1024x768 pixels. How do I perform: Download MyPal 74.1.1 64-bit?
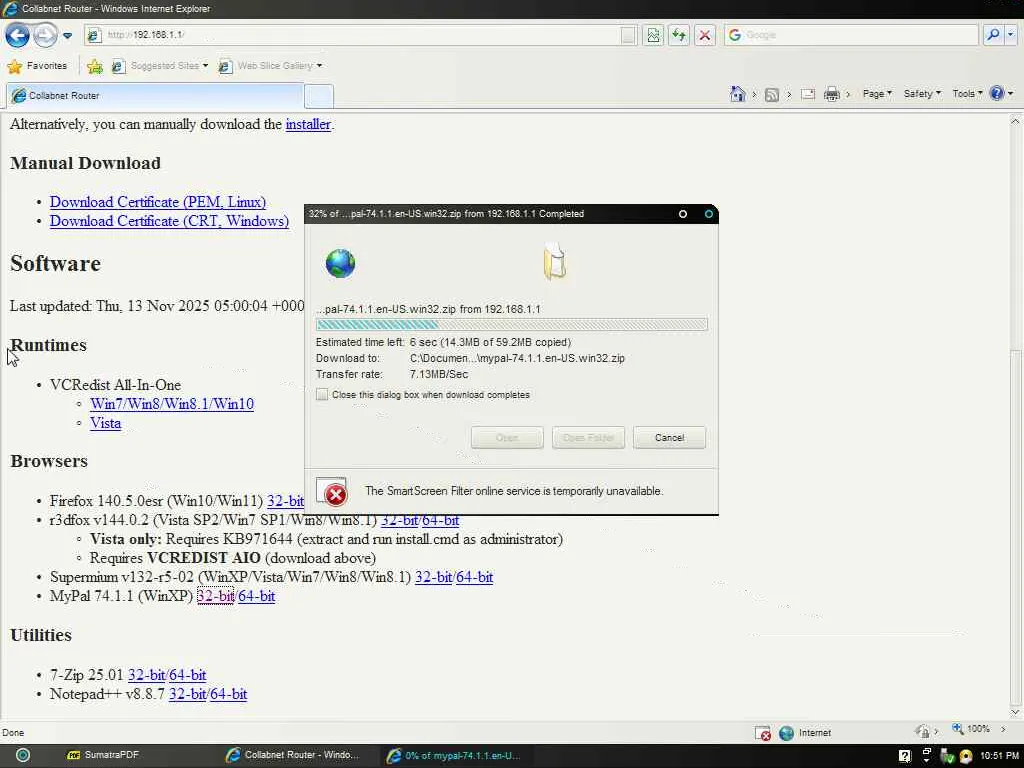click(x=256, y=596)
